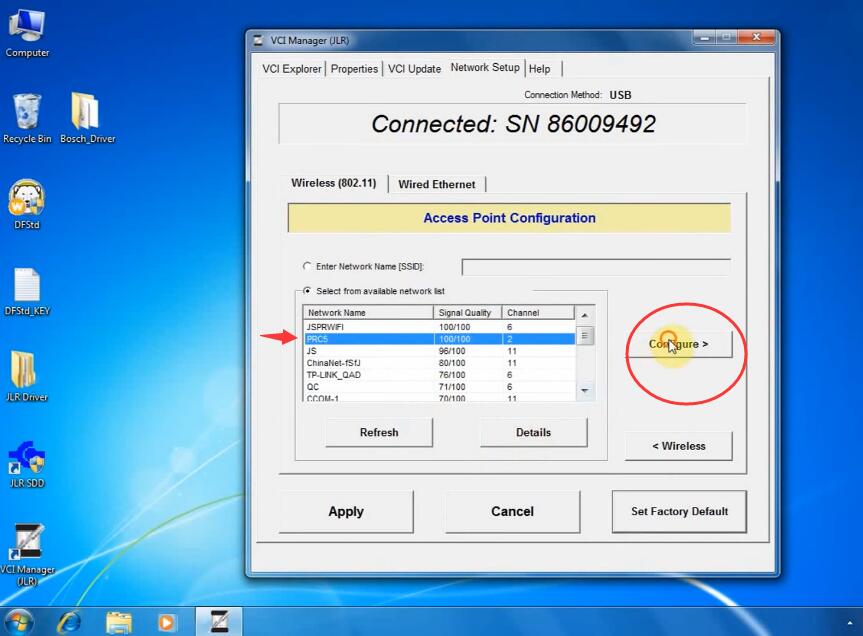Screen dimensions: 863x636
Task: Open Windows Media Player in taskbar
Action: point(166,622)
